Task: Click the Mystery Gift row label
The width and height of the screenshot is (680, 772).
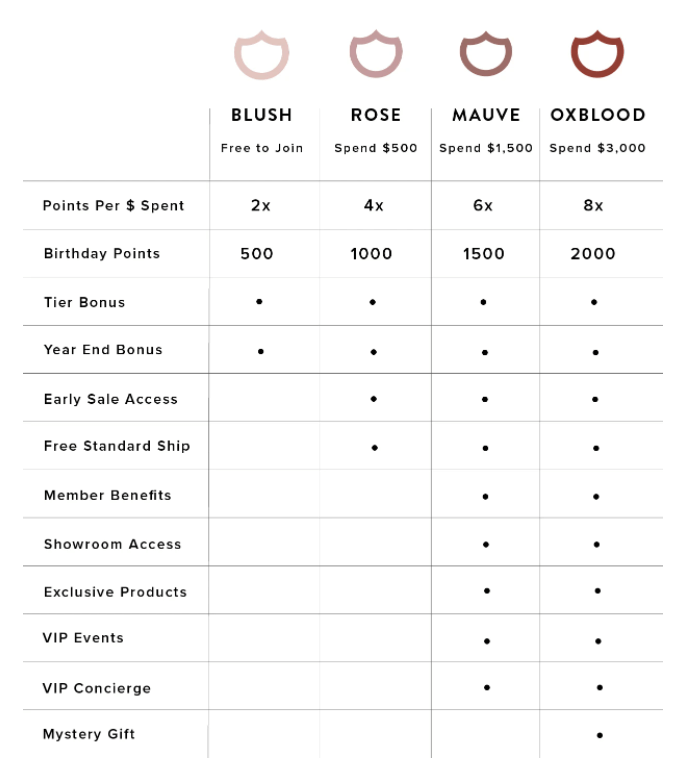Action: [89, 734]
